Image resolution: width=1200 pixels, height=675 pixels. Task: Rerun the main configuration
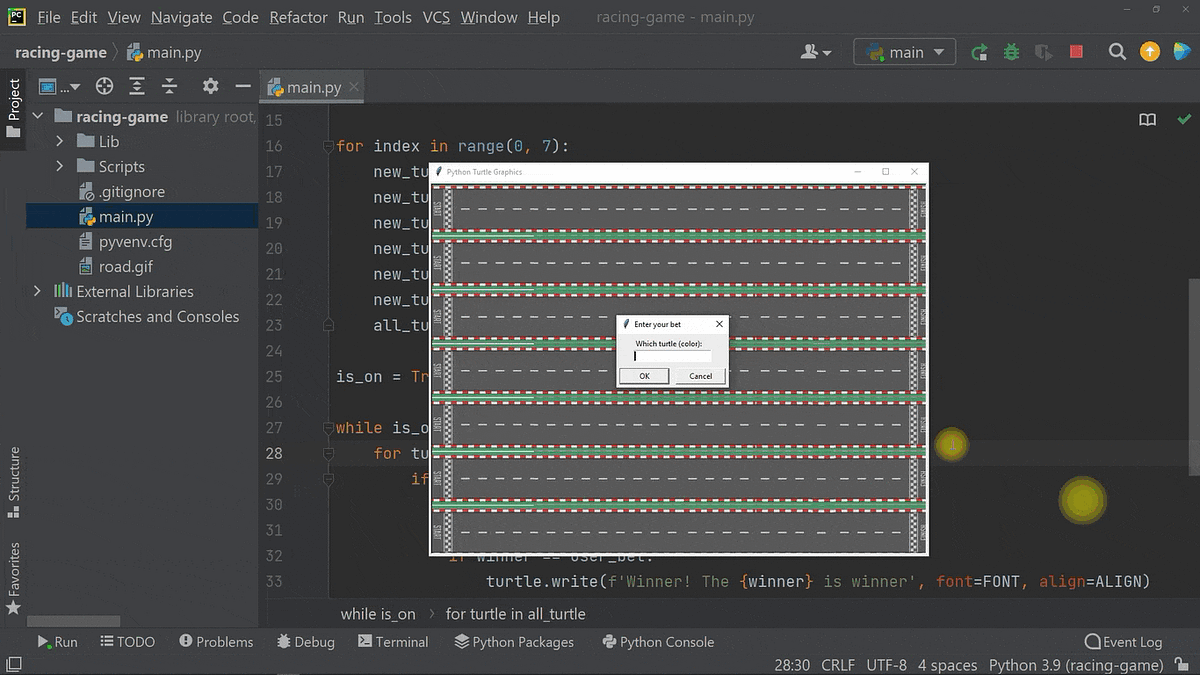pyautogui.click(x=979, y=52)
